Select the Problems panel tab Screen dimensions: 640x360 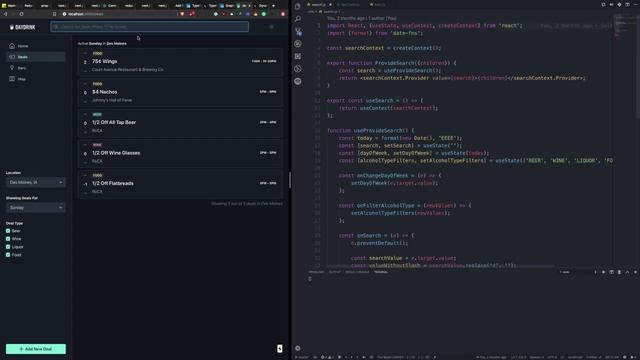pyautogui.click(x=316, y=272)
